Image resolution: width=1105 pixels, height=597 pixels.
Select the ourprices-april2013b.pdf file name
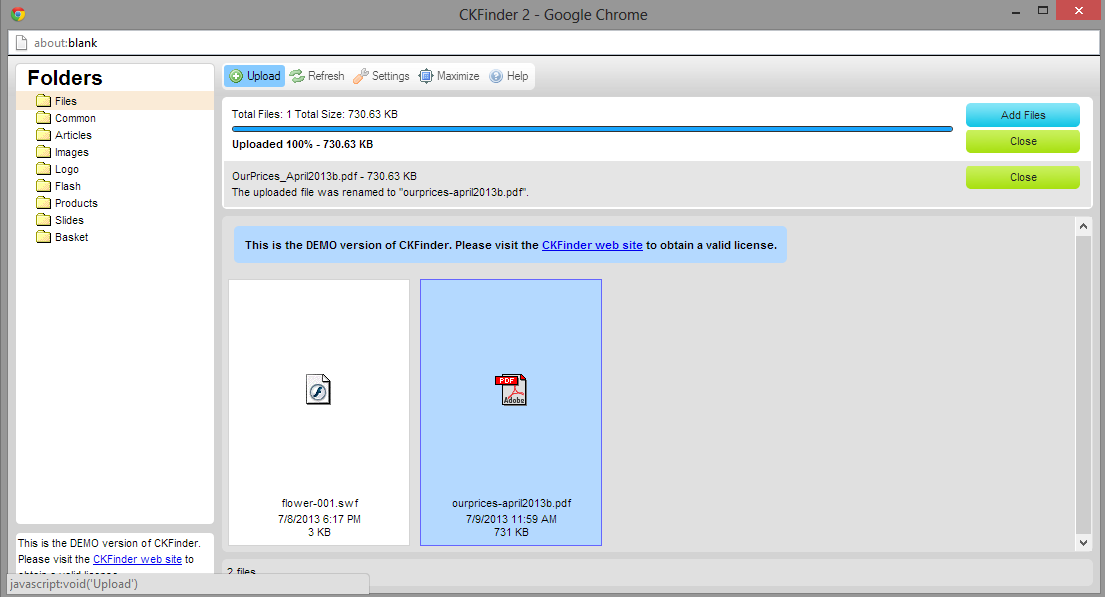click(511, 503)
